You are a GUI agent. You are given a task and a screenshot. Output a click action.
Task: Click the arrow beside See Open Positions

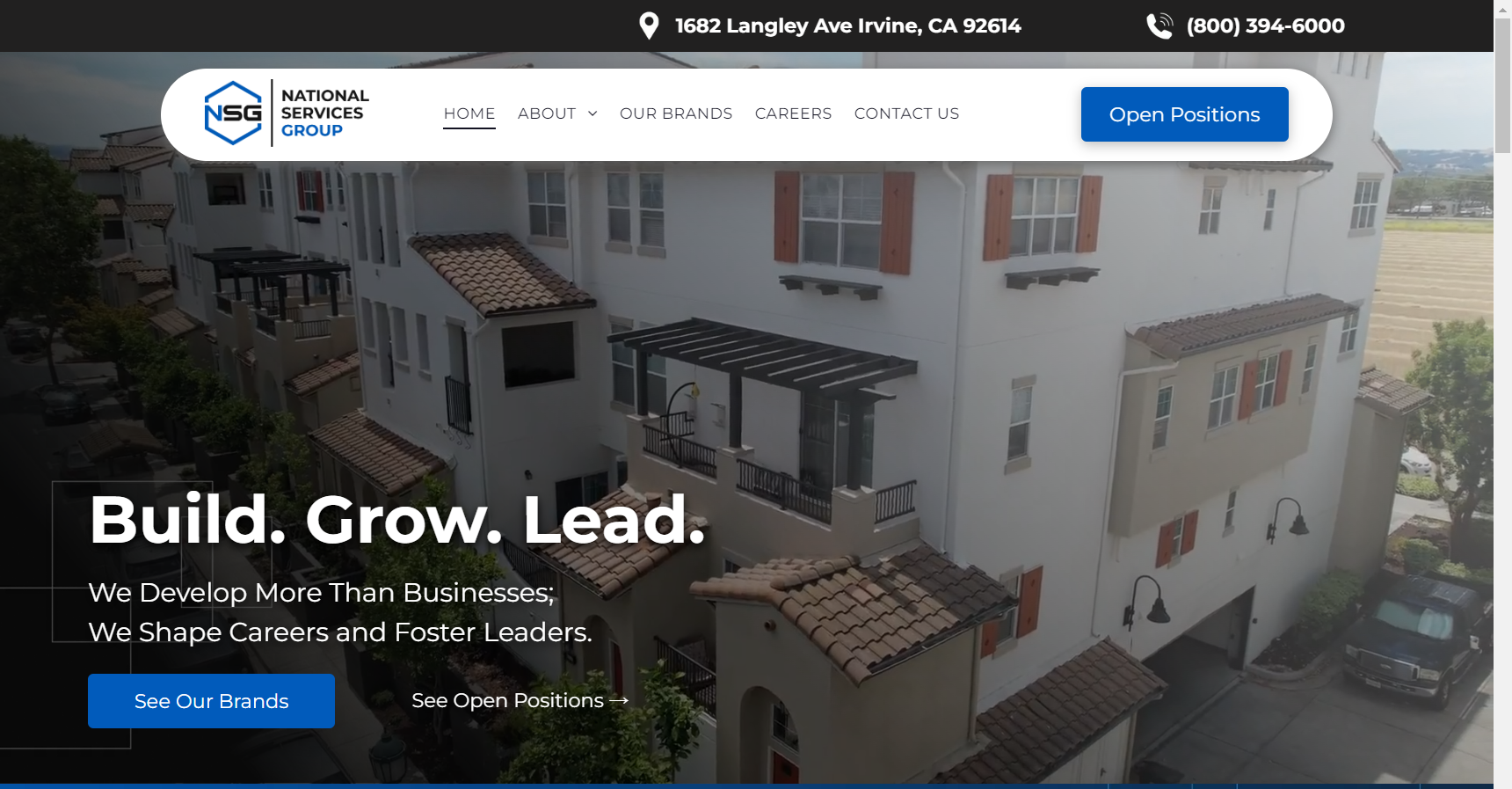(x=619, y=700)
